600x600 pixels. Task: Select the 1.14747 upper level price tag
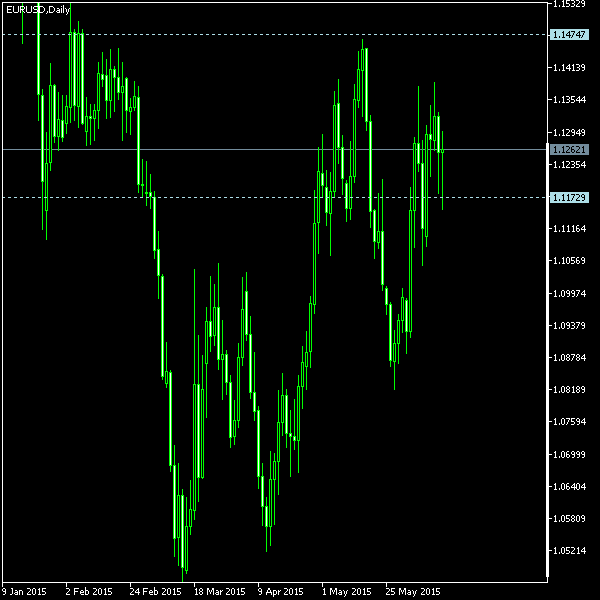click(569, 34)
